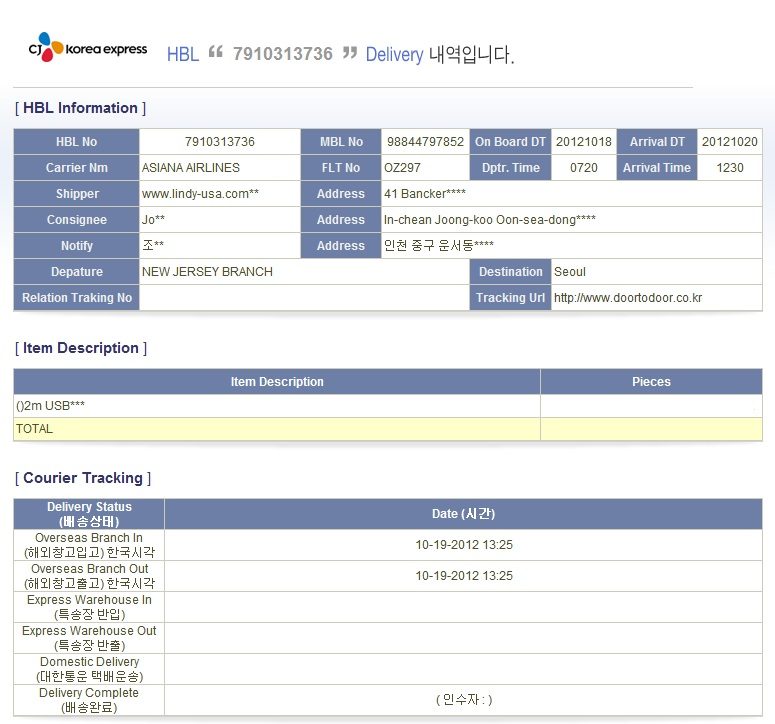Click the MBL No header cell
Viewport: 775px width, 724px height.
[341, 142]
